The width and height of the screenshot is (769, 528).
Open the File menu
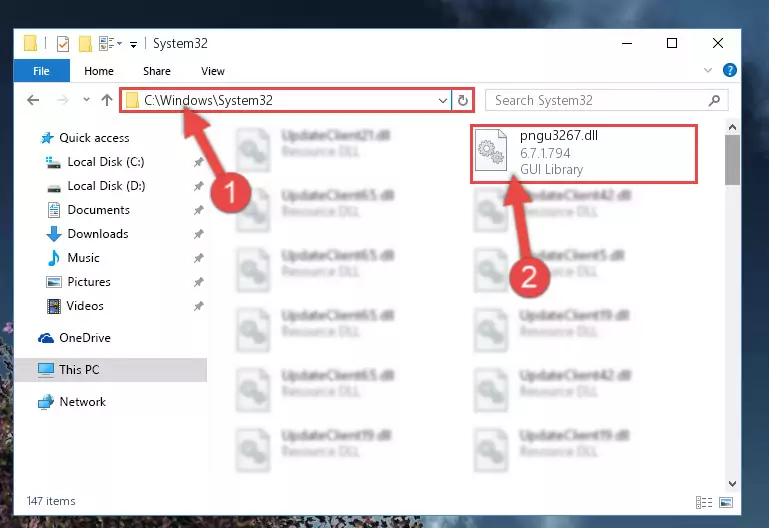42,71
